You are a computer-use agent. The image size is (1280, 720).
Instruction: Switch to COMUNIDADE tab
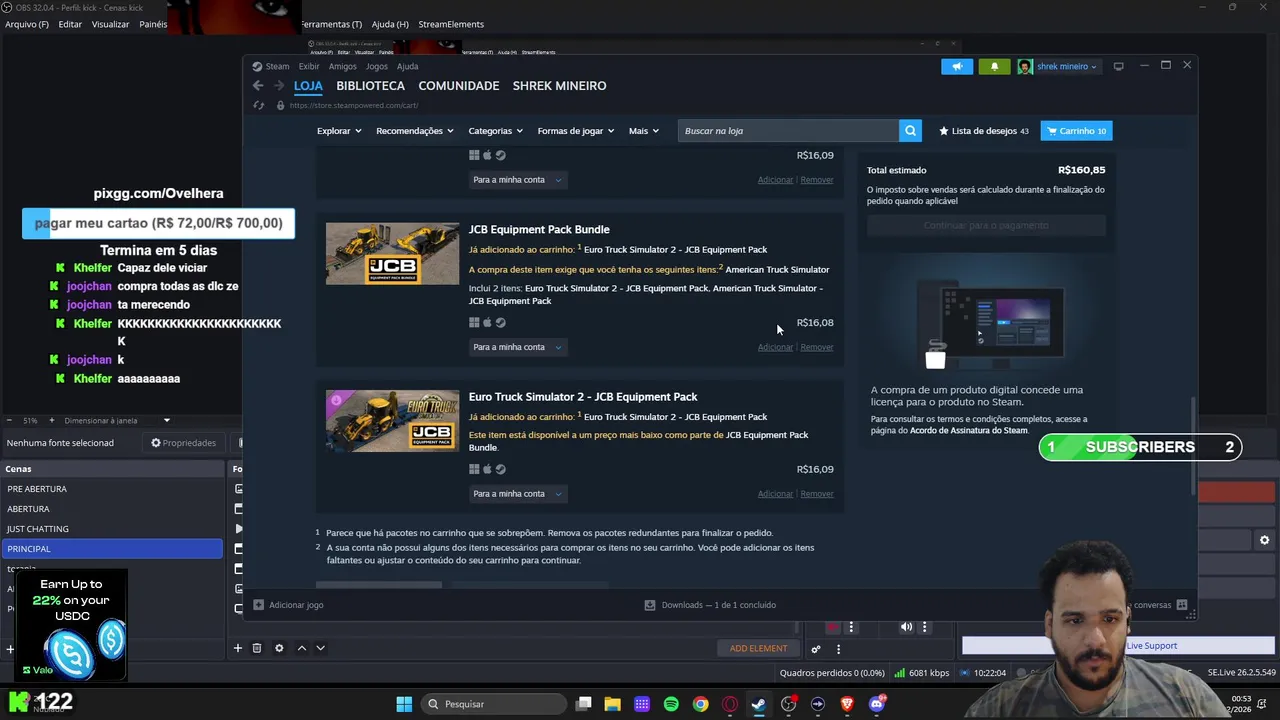pos(459,86)
